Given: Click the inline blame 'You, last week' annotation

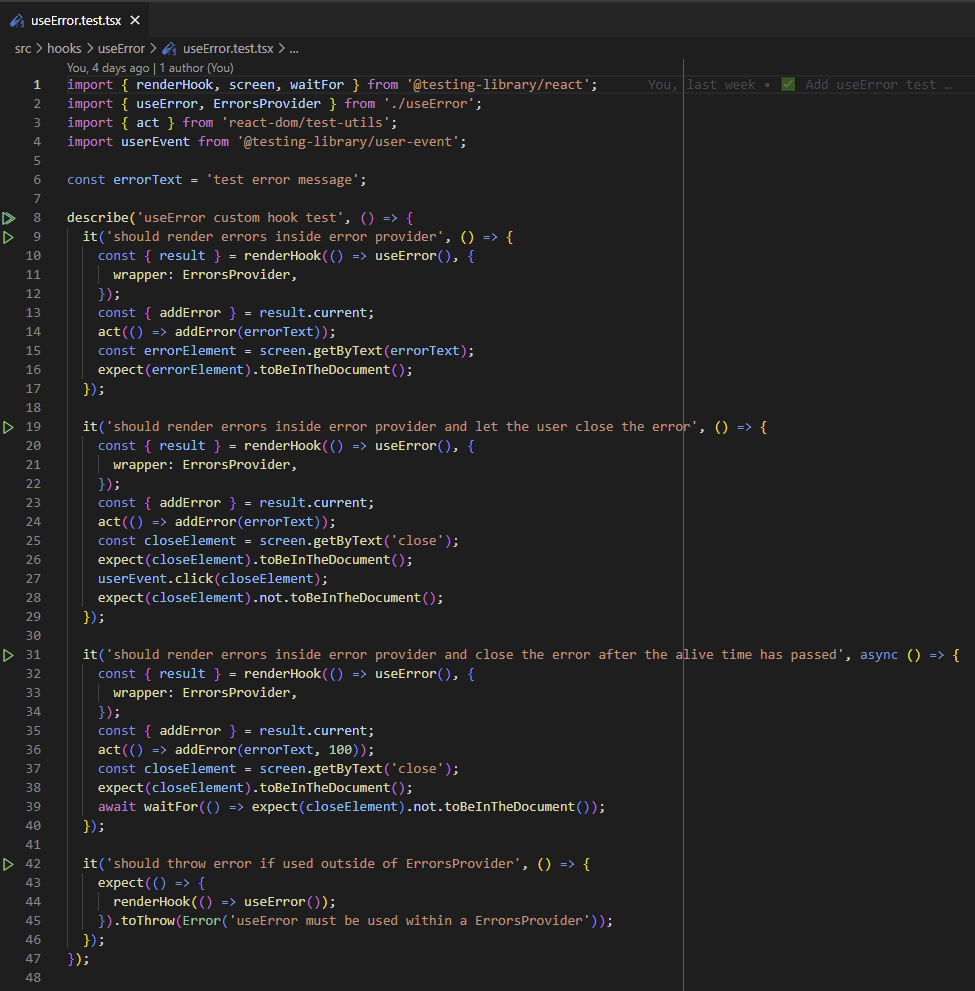Looking at the screenshot, I should (701, 85).
